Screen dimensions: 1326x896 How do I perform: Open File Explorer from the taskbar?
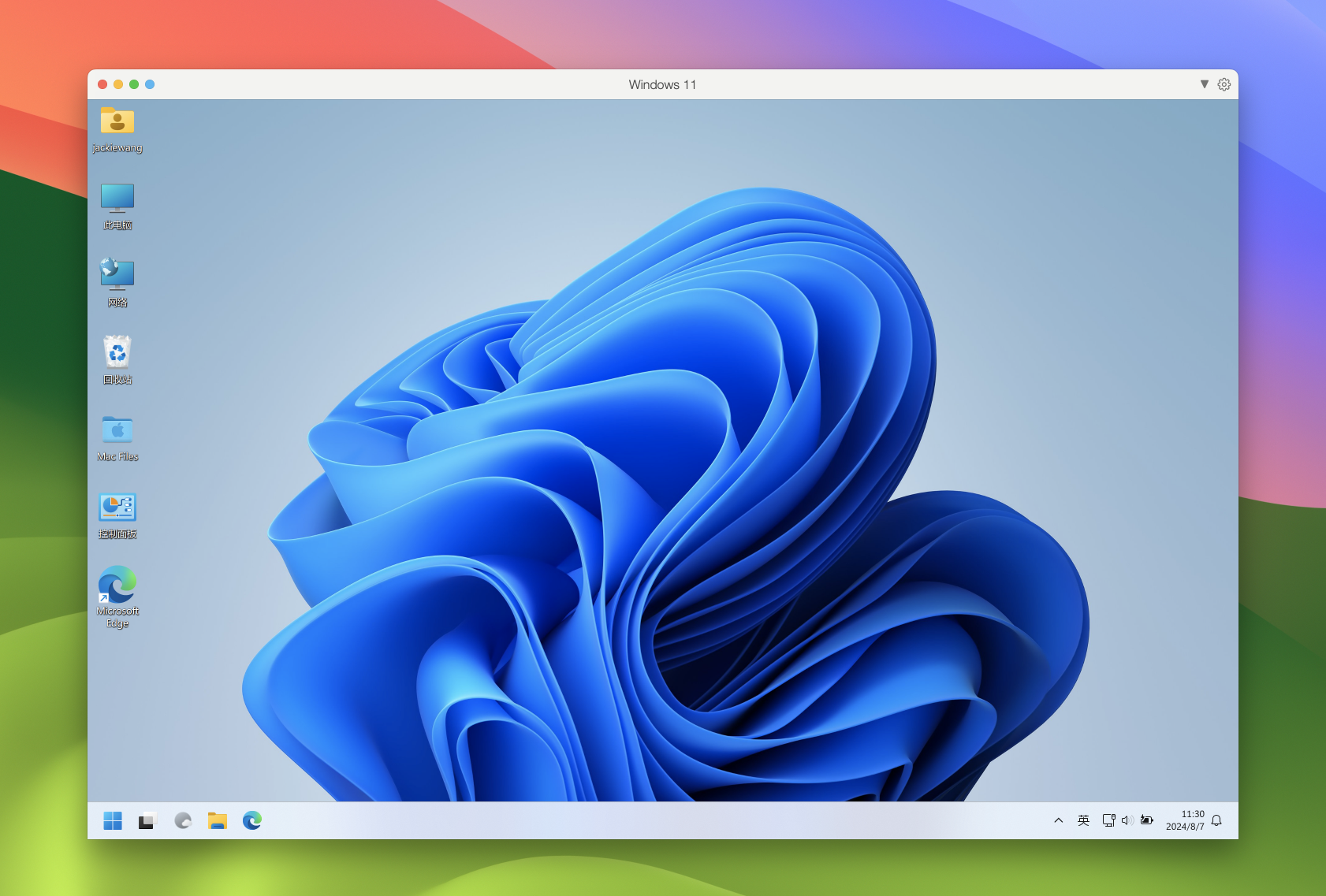click(218, 820)
